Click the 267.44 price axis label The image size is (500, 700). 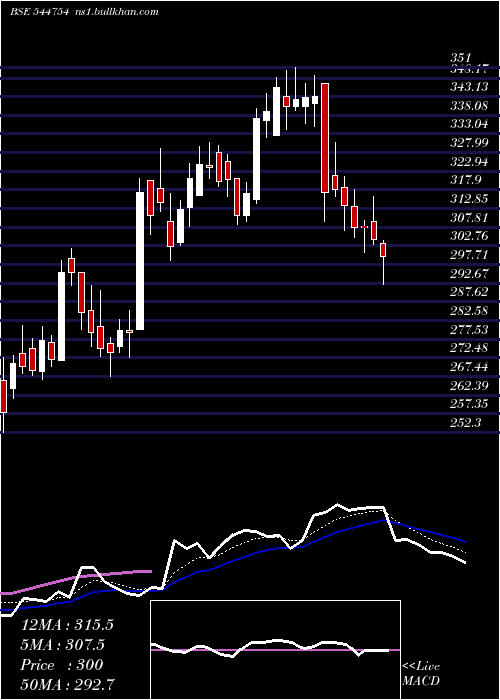469,367
